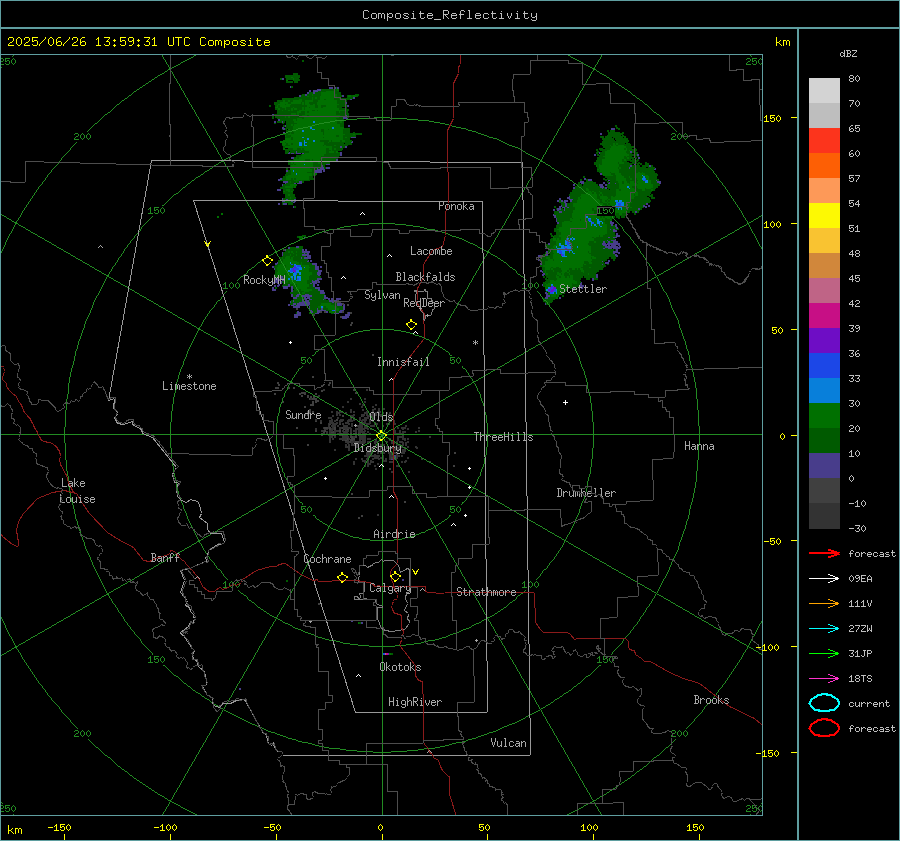This screenshot has width=900, height=841.
Task: Click the Sylvan label
Action: click(382, 295)
